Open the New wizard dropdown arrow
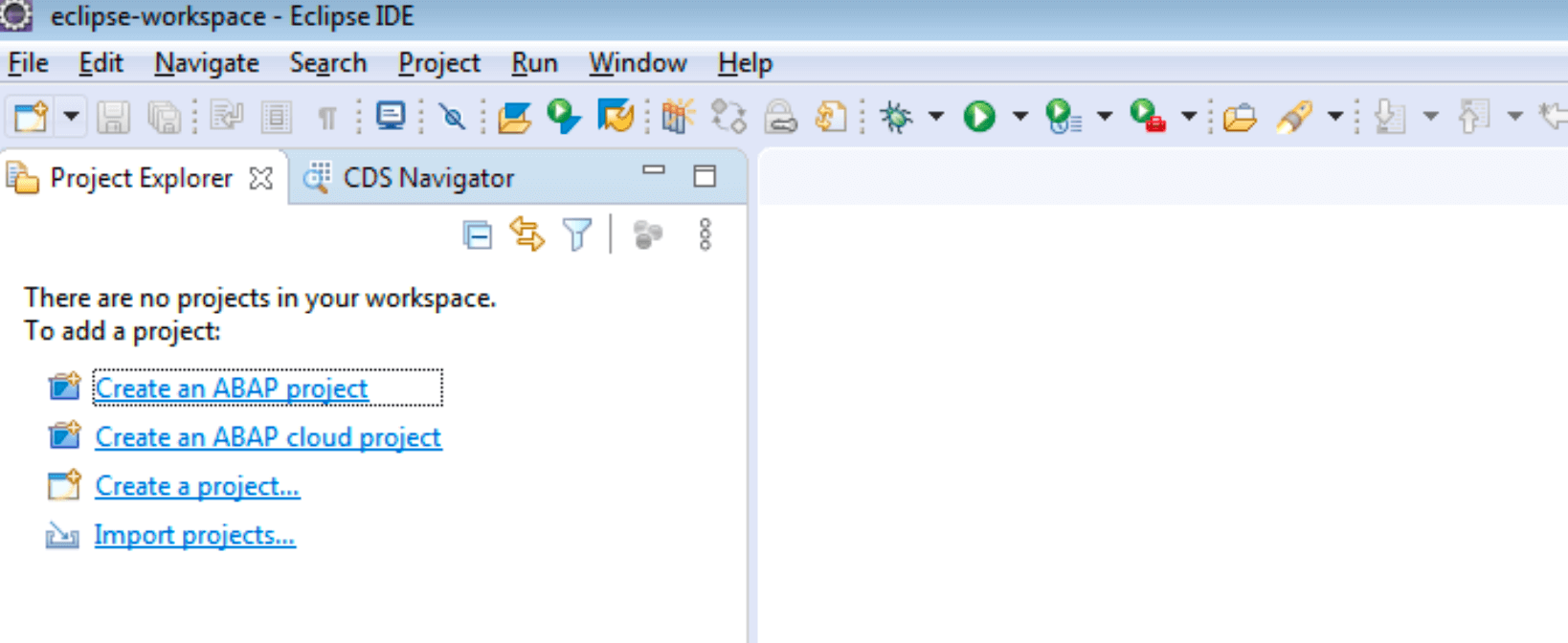This screenshot has width=1568, height=643. pyautogui.click(x=71, y=117)
